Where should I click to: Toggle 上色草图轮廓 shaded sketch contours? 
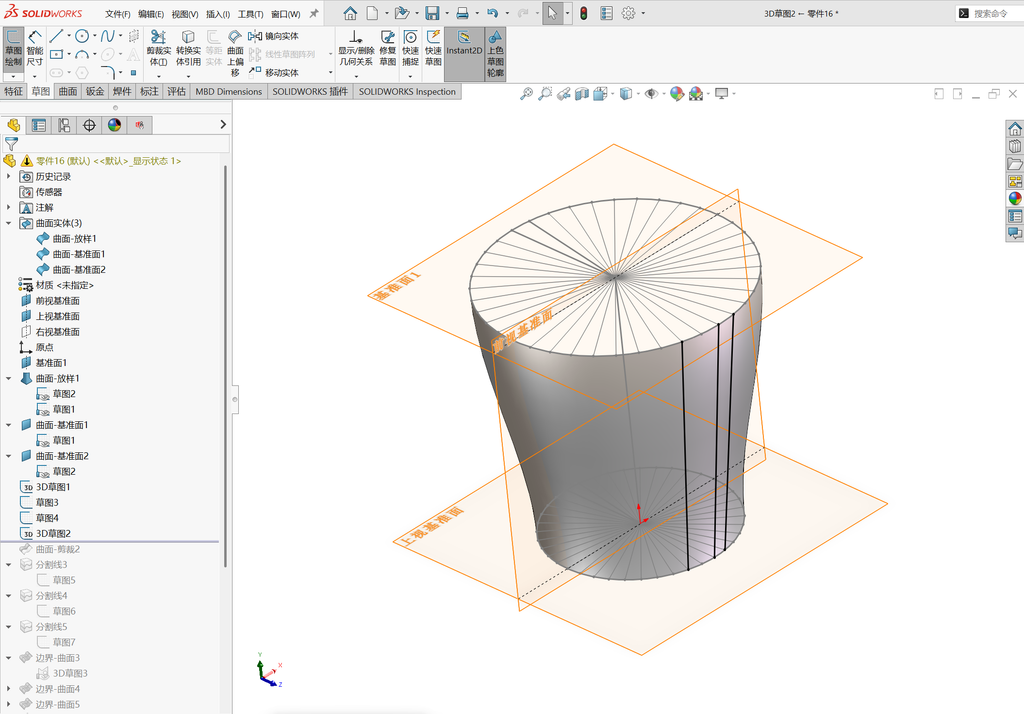pos(495,54)
